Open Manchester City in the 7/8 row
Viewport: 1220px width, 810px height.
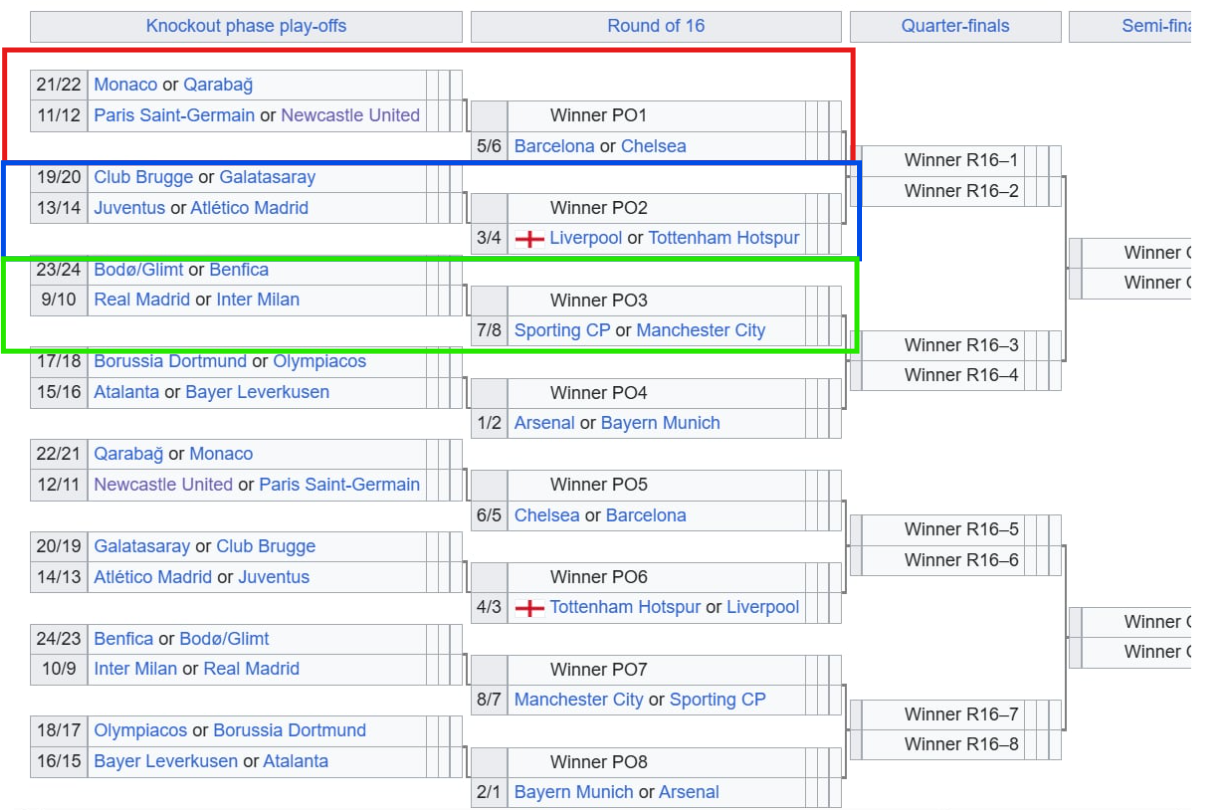pos(700,330)
